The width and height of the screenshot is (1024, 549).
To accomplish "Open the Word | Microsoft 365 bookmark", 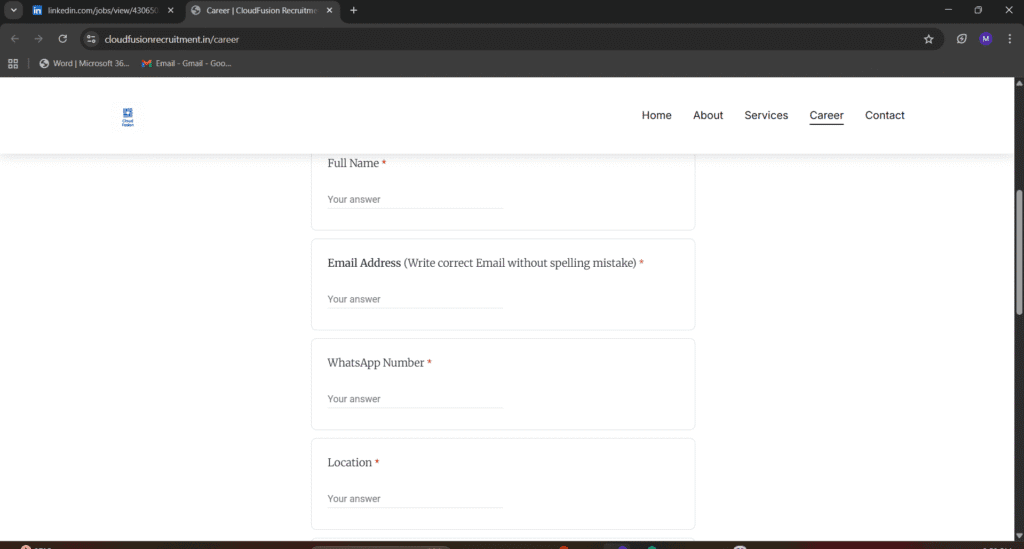I will [x=84, y=63].
